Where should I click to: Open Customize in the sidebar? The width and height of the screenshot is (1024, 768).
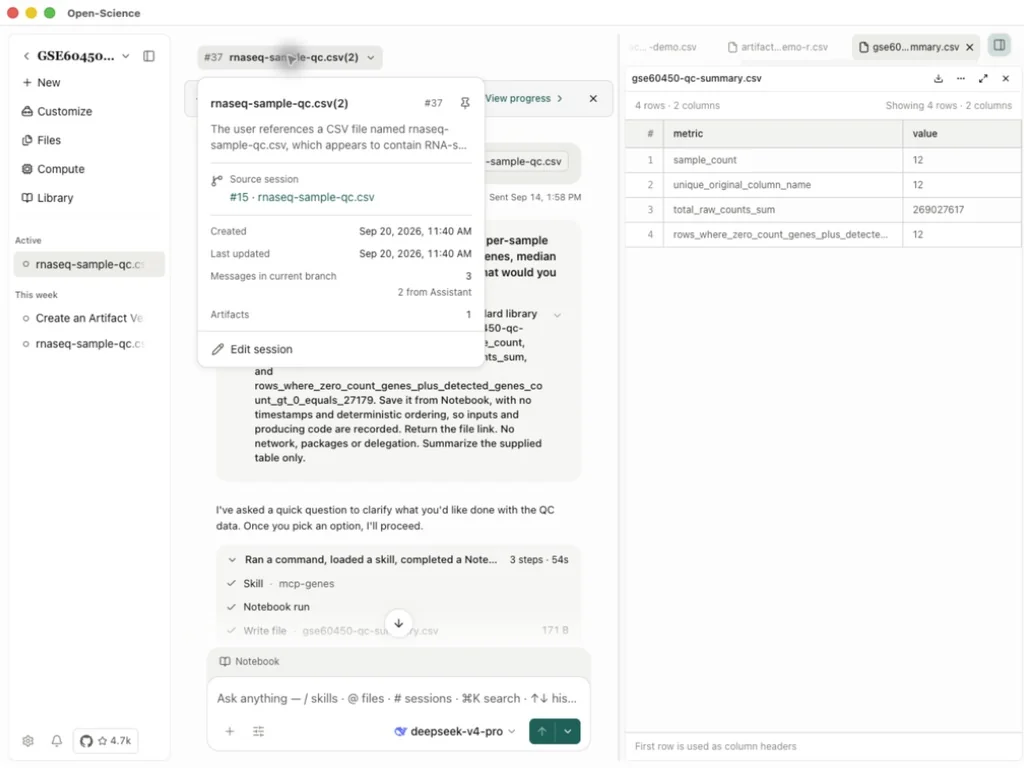57,111
